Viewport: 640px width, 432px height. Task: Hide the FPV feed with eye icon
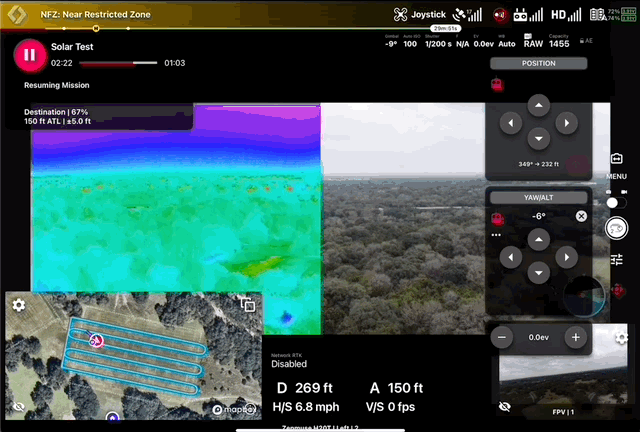[x=505, y=407]
